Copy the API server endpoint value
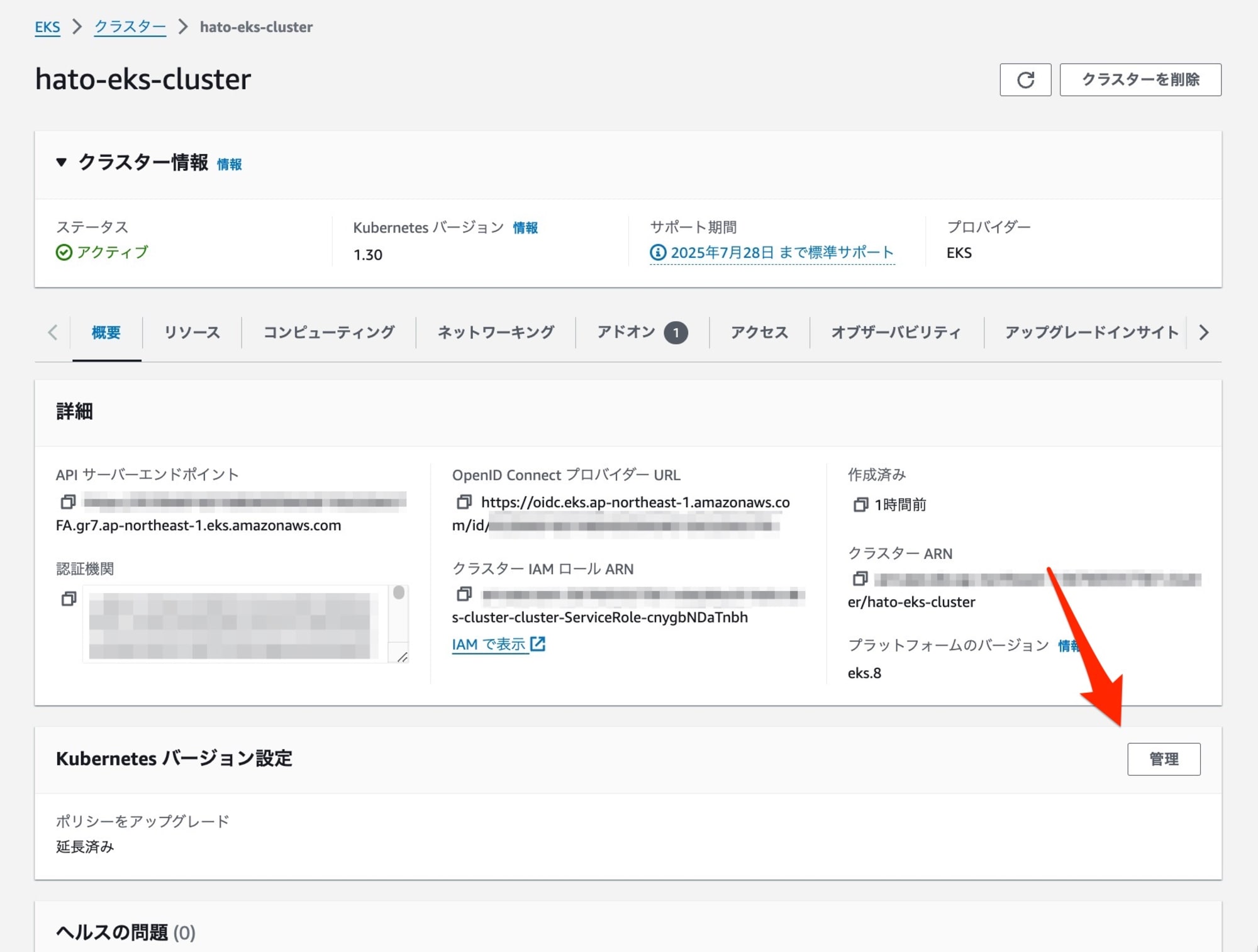Image resolution: width=1258 pixels, height=952 pixels. [x=68, y=502]
